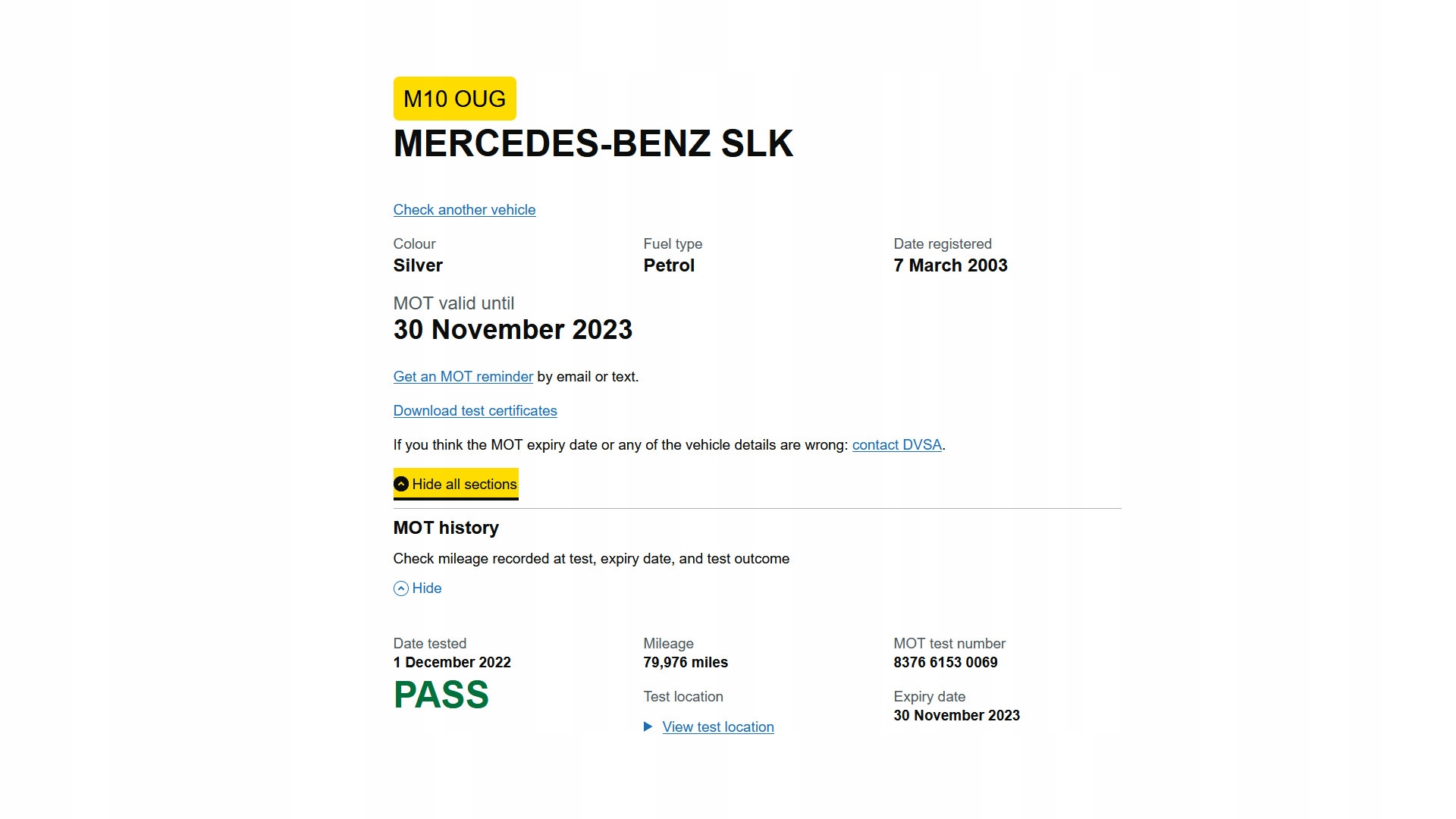Collapse the MOT history section heading
This screenshot has width=1456, height=819.
446,528
